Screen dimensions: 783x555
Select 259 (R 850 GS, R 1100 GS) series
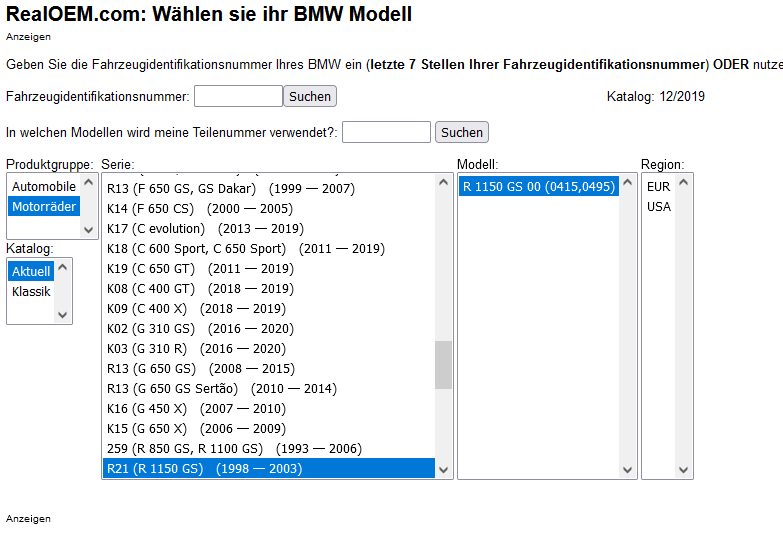[269, 449]
